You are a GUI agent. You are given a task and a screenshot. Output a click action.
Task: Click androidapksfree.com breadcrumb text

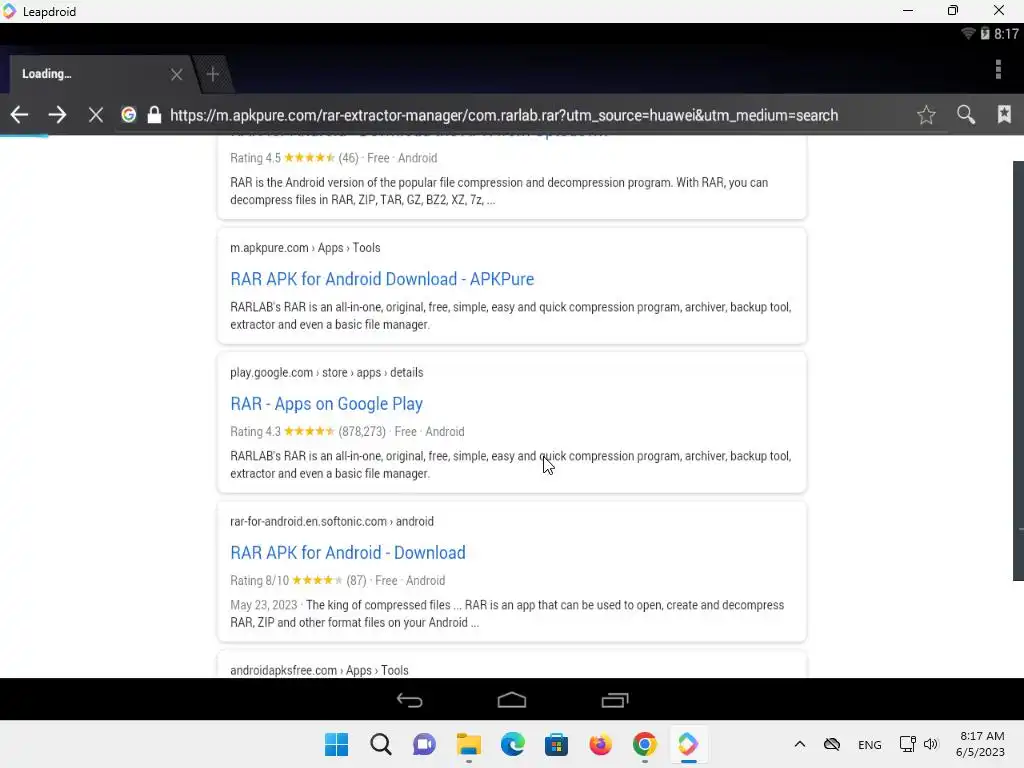pyautogui.click(x=319, y=670)
